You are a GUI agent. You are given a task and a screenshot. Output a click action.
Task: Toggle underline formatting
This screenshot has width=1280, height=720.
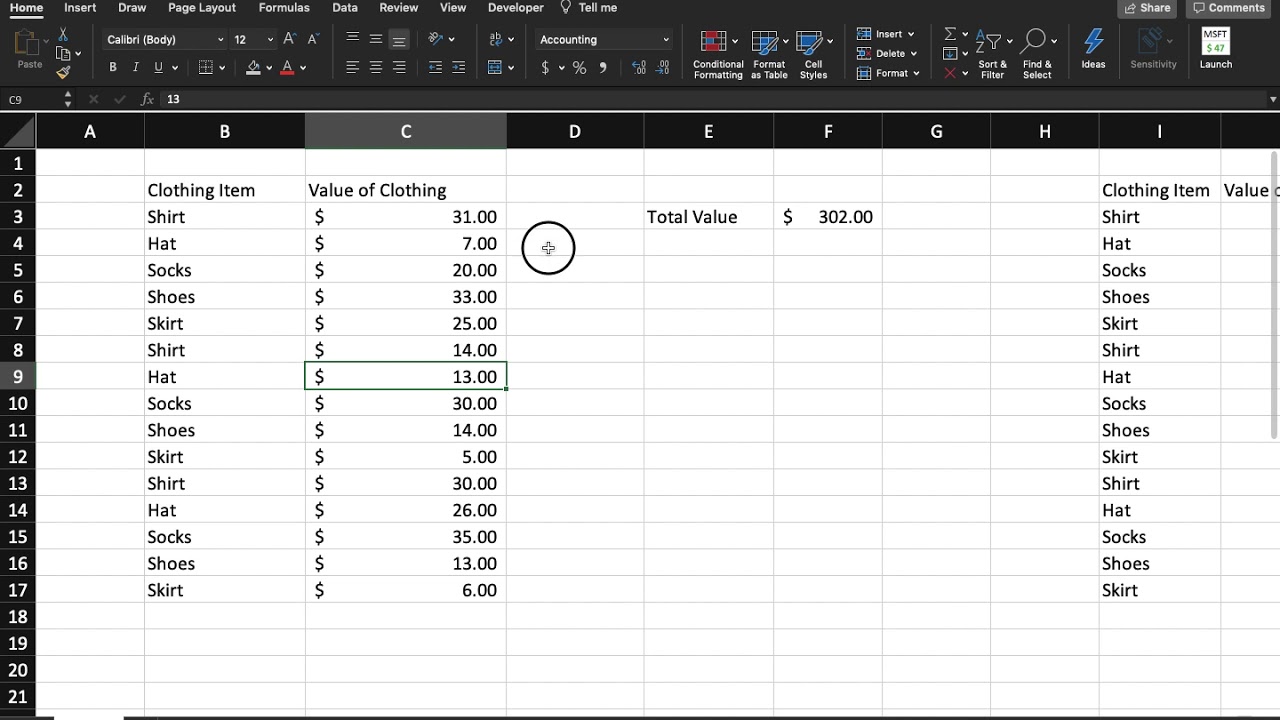(x=158, y=68)
